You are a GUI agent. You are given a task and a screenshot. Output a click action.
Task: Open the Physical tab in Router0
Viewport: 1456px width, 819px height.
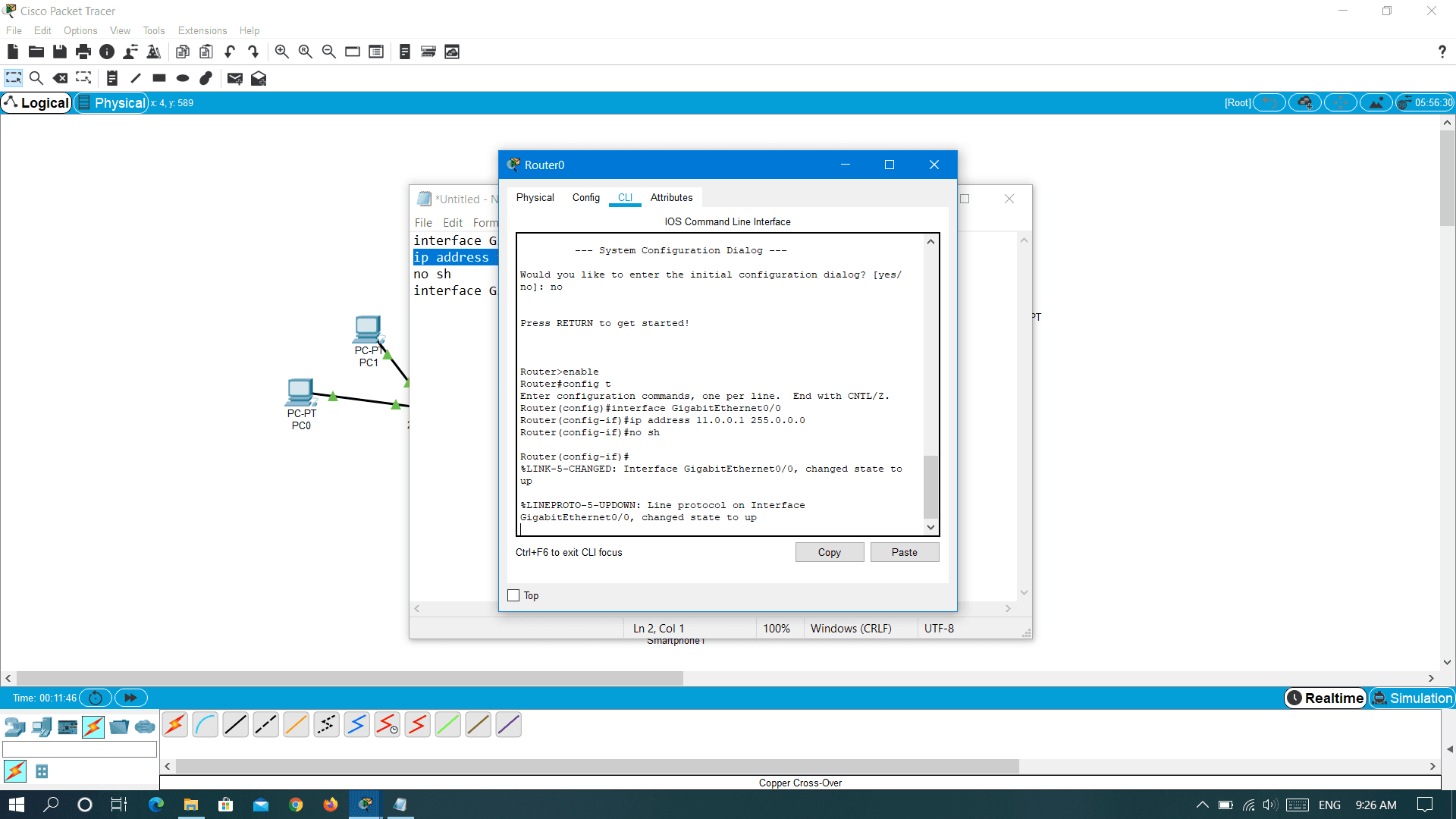pyautogui.click(x=535, y=197)
